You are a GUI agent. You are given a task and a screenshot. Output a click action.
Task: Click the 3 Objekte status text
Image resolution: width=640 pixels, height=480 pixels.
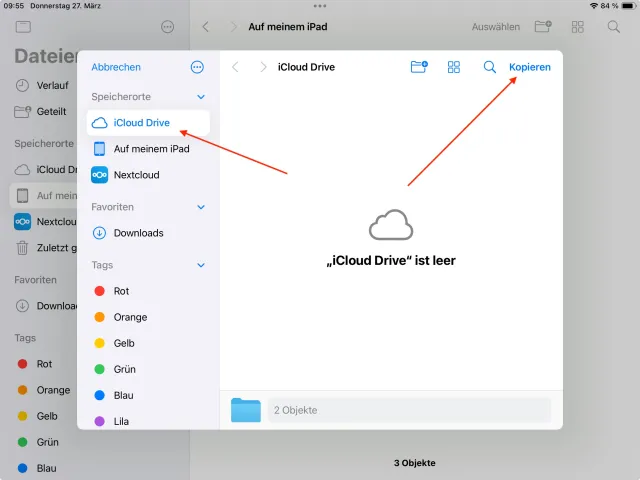[415, 463]
